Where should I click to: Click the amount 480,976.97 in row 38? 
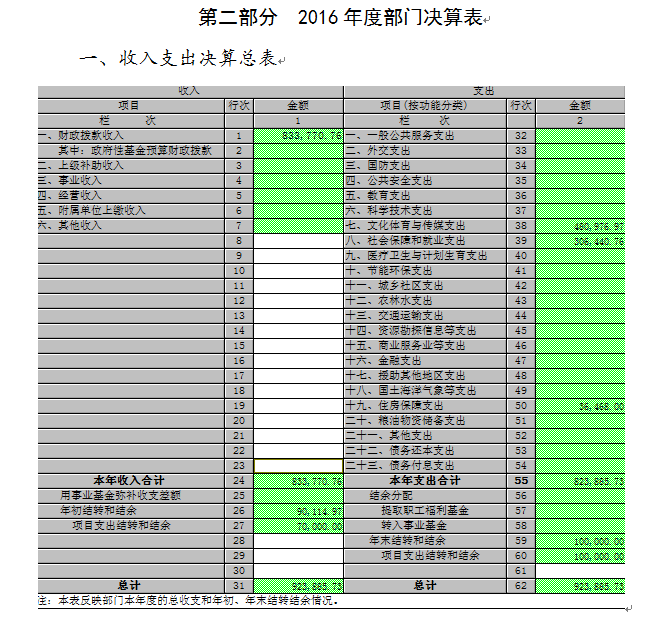(x=581, y=226)
